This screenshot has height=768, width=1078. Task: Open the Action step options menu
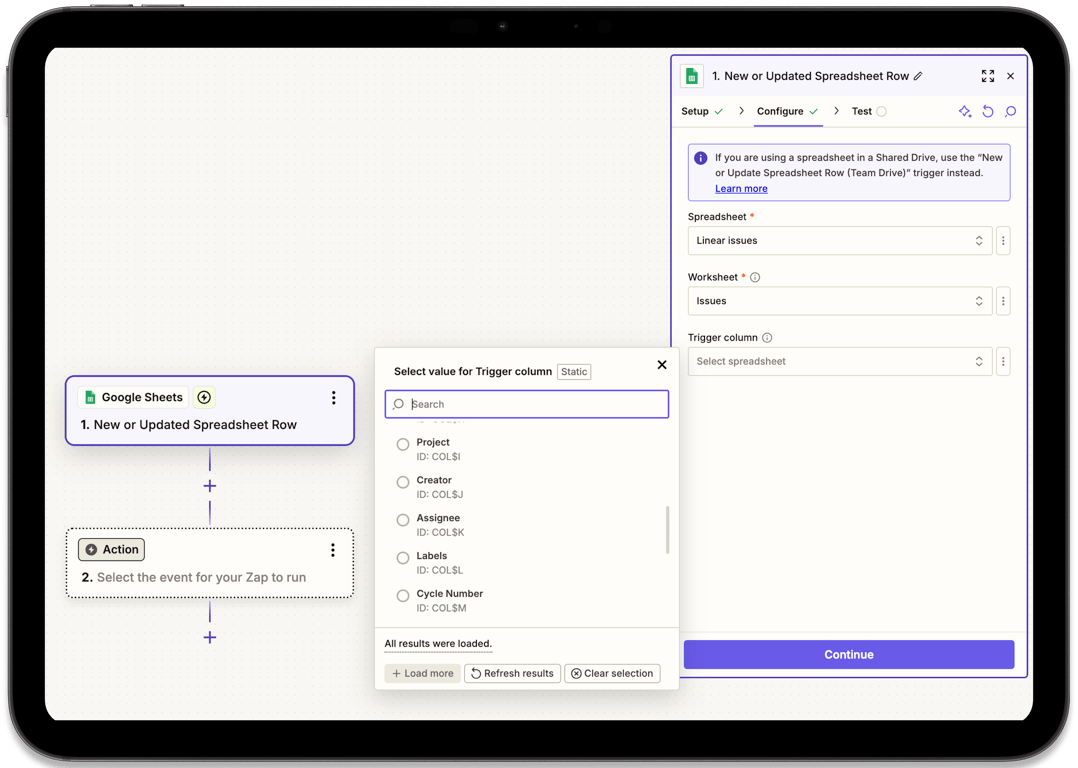333,550
